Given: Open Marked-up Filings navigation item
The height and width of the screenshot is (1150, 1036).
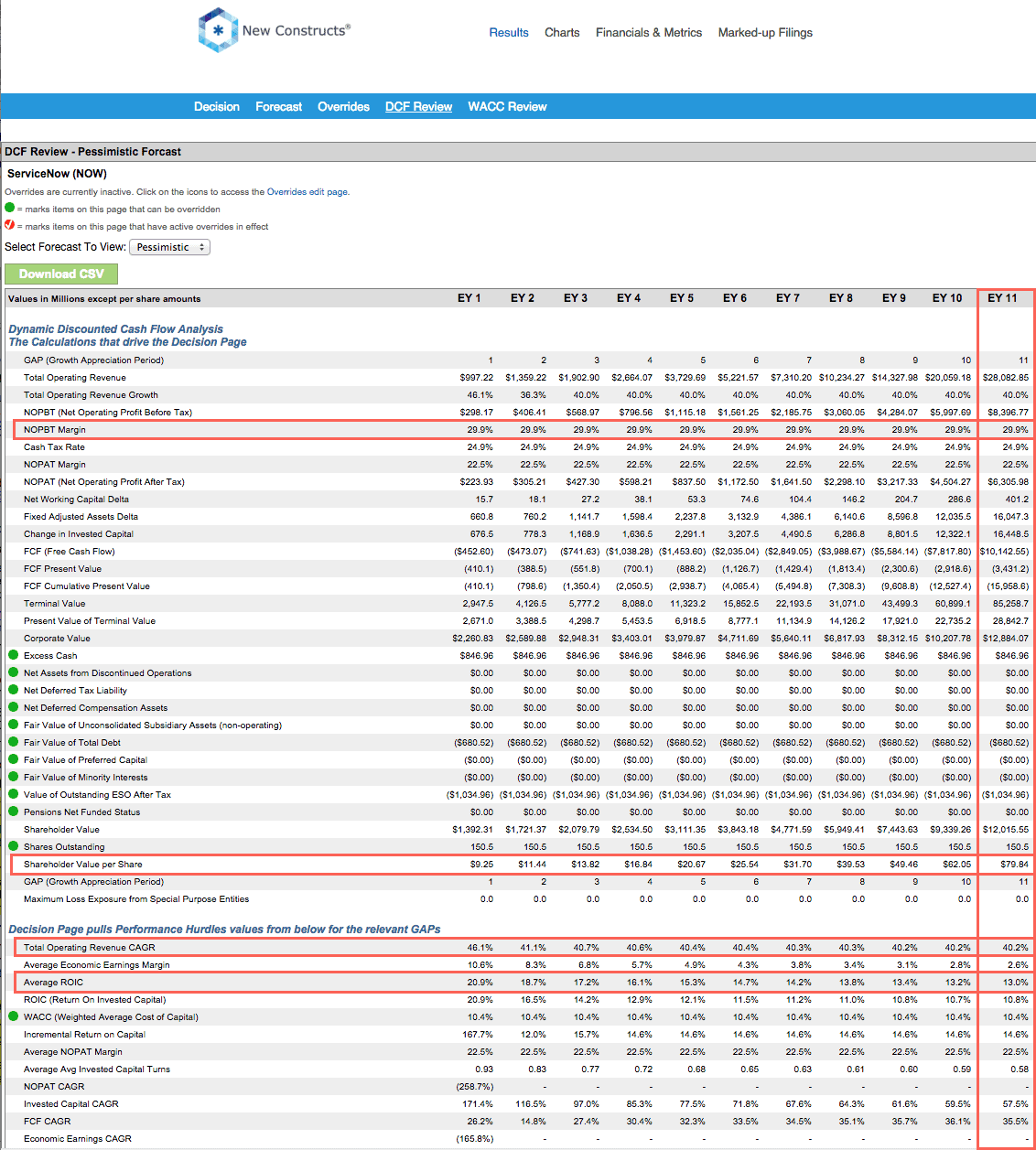Looking at the screenshot, I should [765, 32].
